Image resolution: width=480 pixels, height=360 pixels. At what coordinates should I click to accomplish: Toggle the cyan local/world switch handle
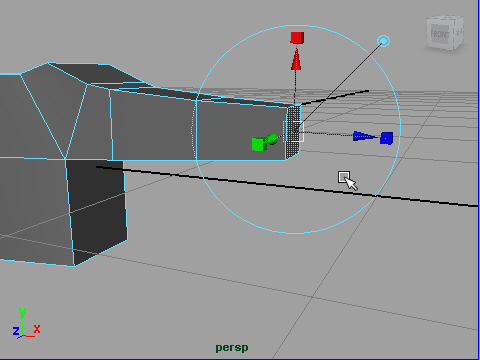(384, 41)
